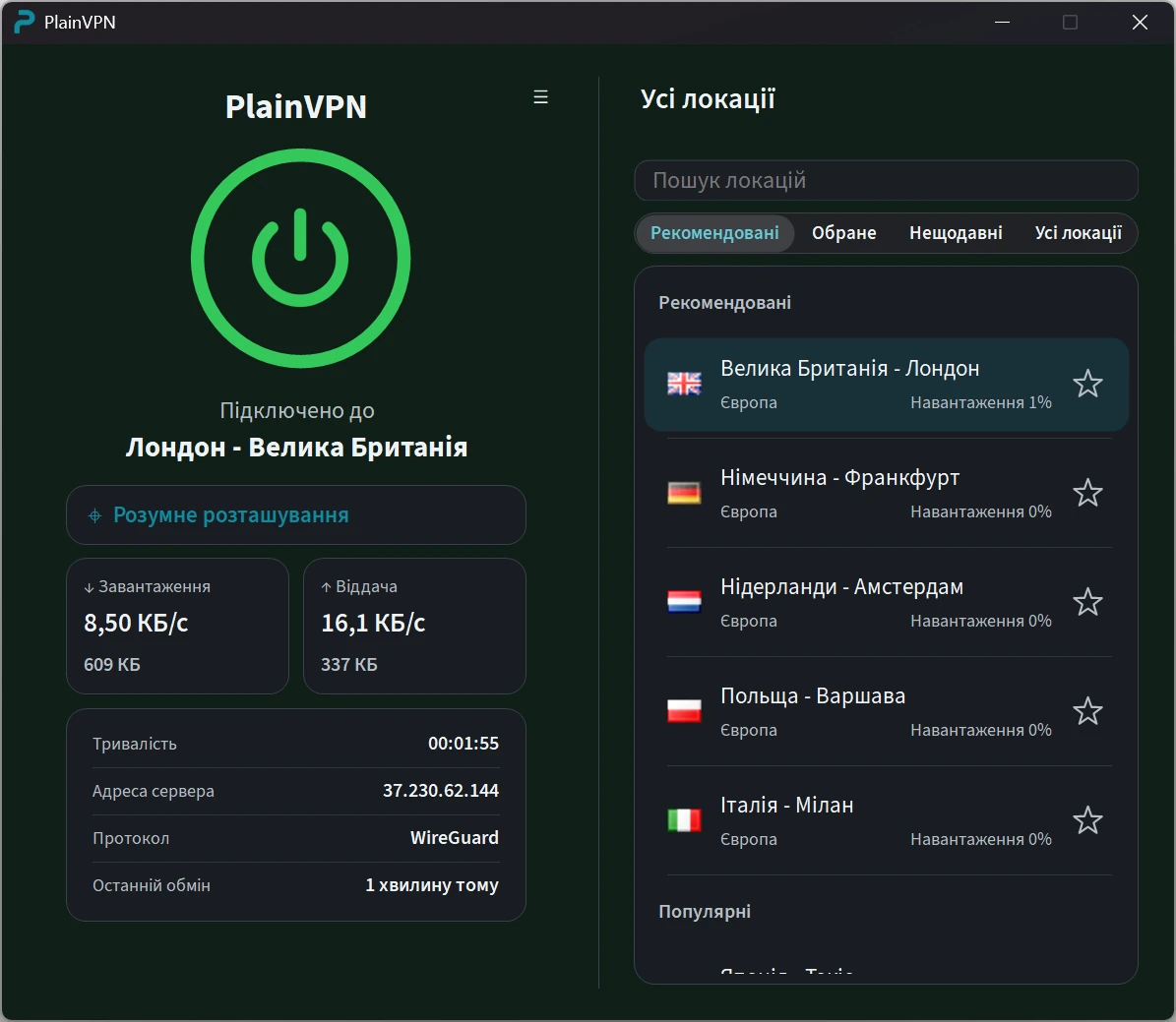1176x1022 pixels.
Task: Select the Розумне розташування button
Action: pos(296,515)
